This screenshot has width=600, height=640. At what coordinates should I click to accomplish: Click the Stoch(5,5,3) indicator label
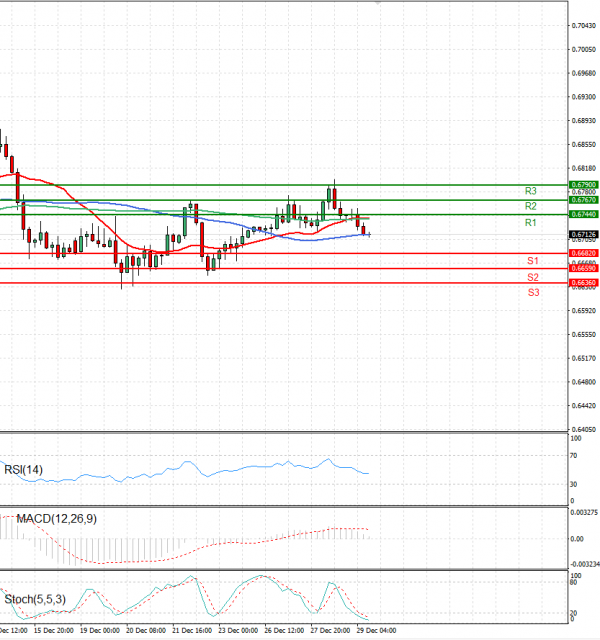tap(35, 599)
